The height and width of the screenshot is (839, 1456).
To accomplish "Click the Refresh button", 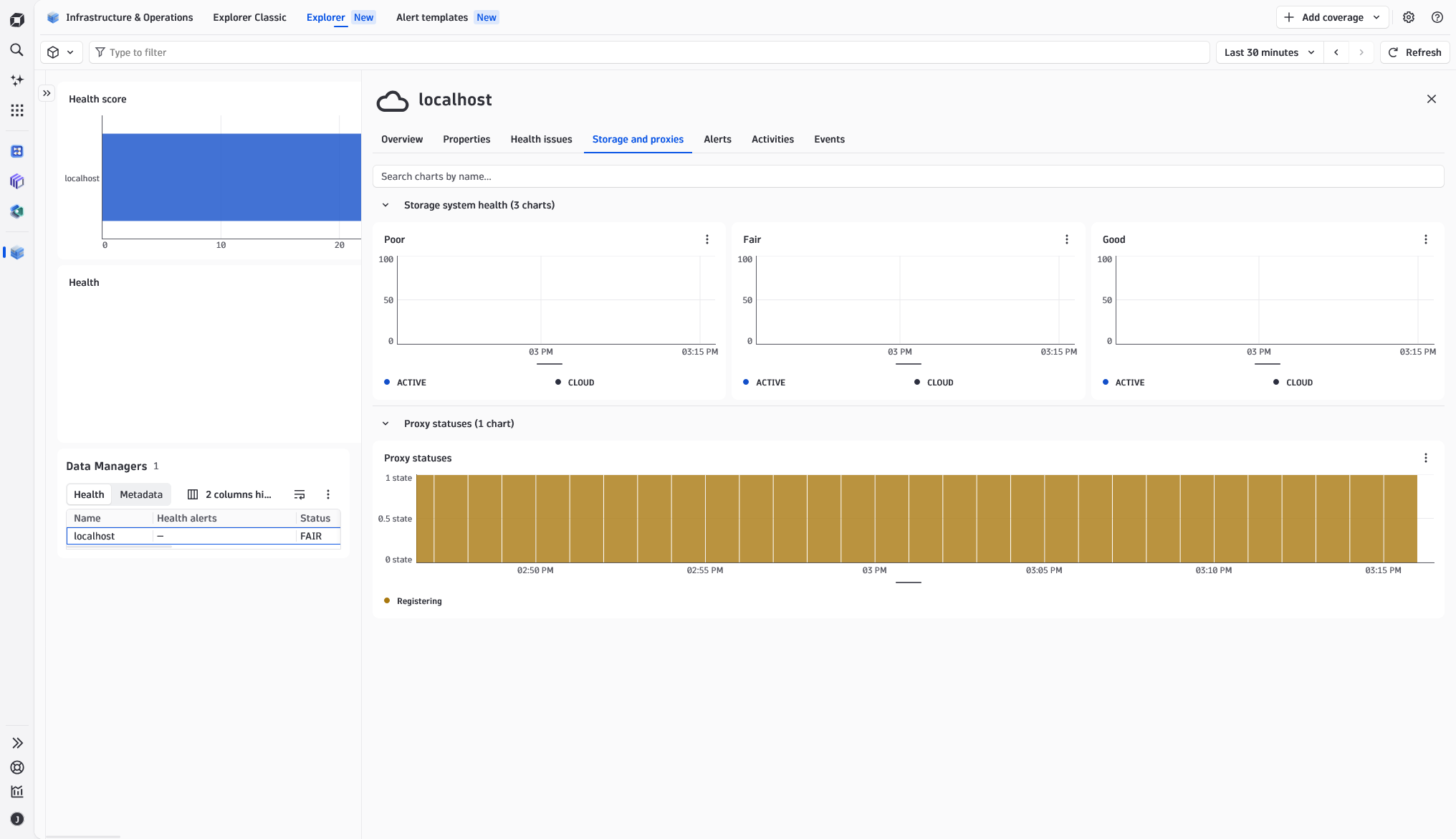I will 1414,52.
